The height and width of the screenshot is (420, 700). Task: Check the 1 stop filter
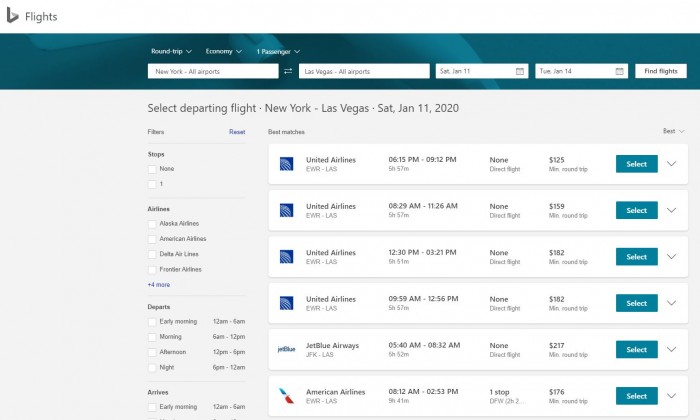pyautogui.click(x=152, y=184)
